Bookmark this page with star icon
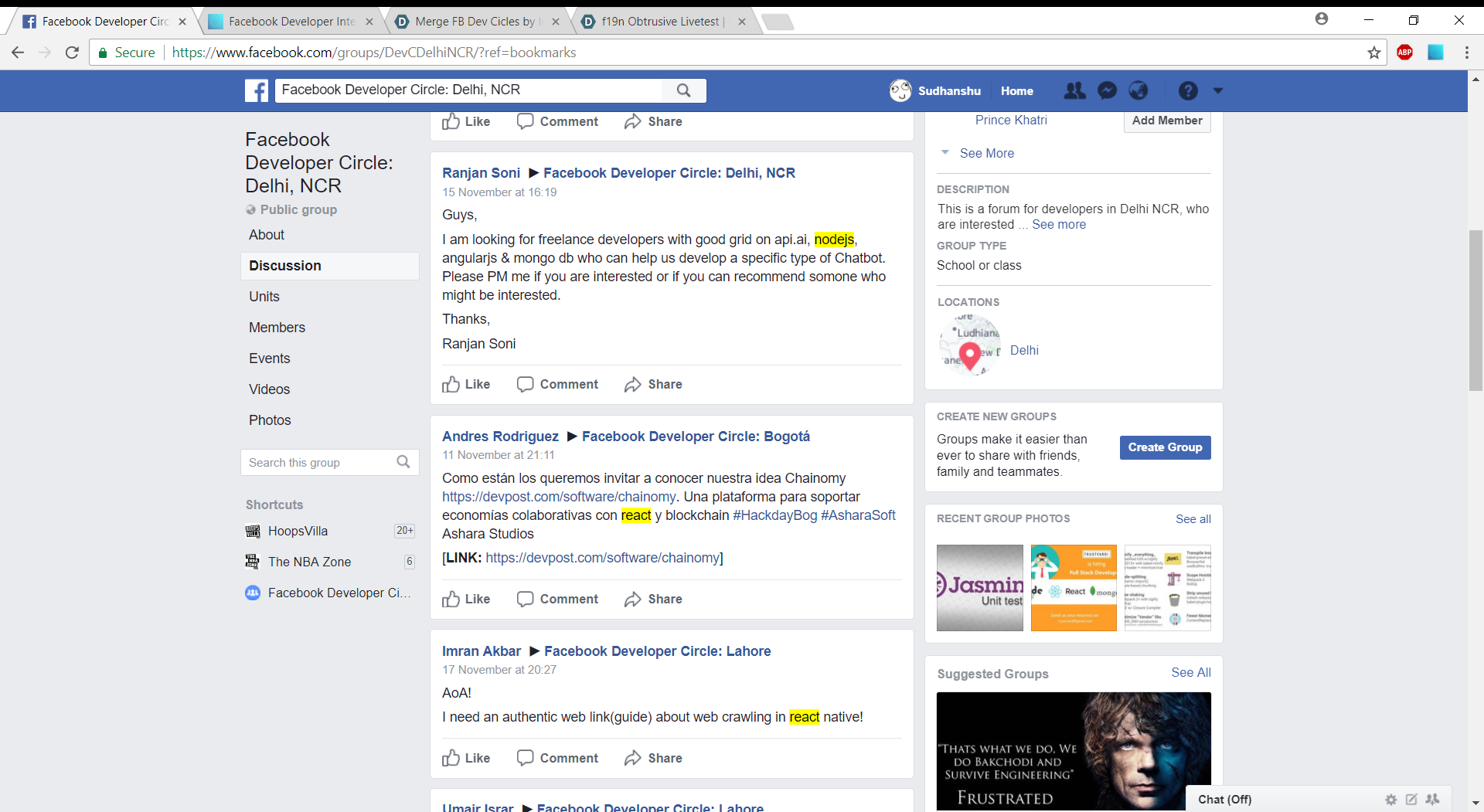 pos(1373,53)
